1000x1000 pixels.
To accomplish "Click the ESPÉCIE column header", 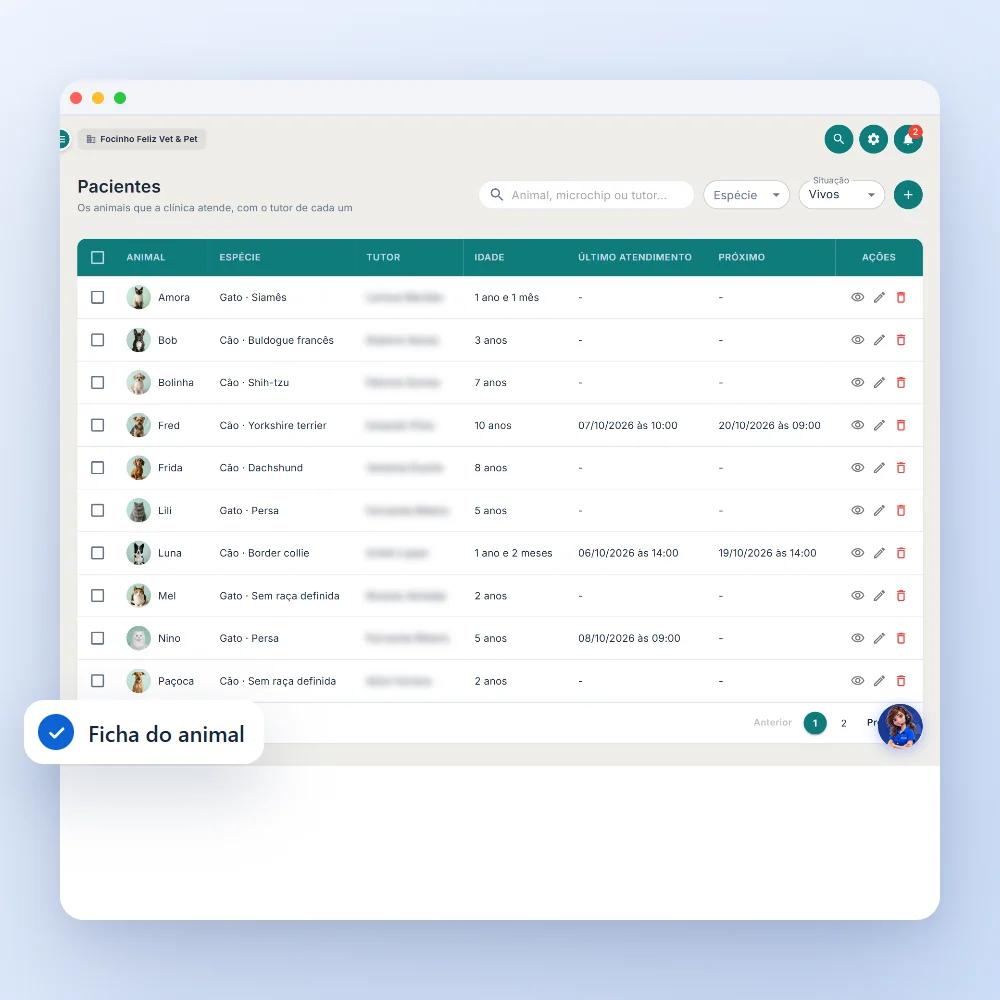I will [x=240, y=258].
